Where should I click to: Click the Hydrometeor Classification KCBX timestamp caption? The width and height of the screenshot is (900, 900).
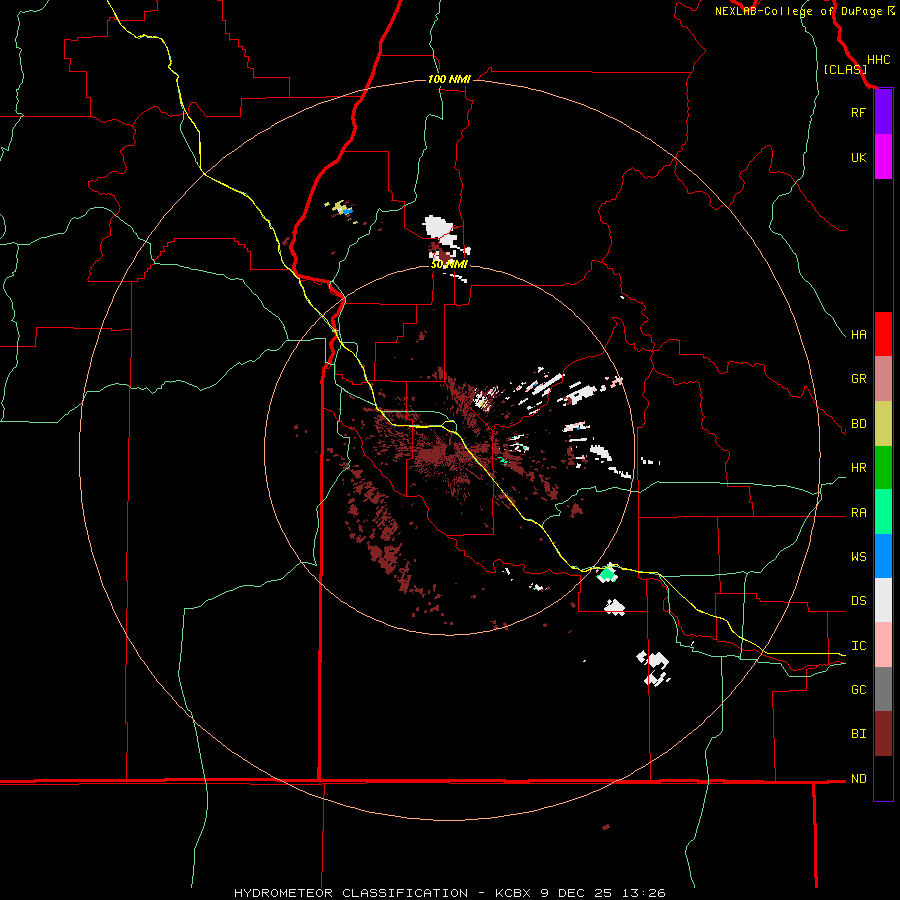click(x=449, y=893)
